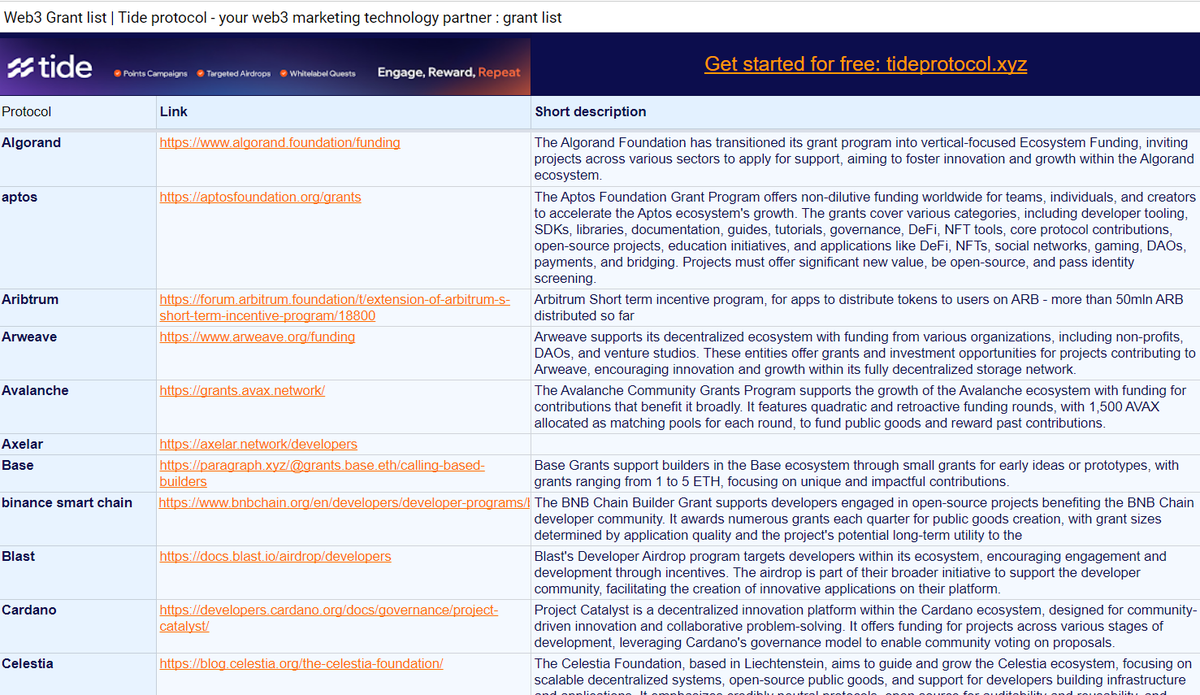Open the grants.avax.network link
The image size is (1200, 695).
[x=242, y=391]
